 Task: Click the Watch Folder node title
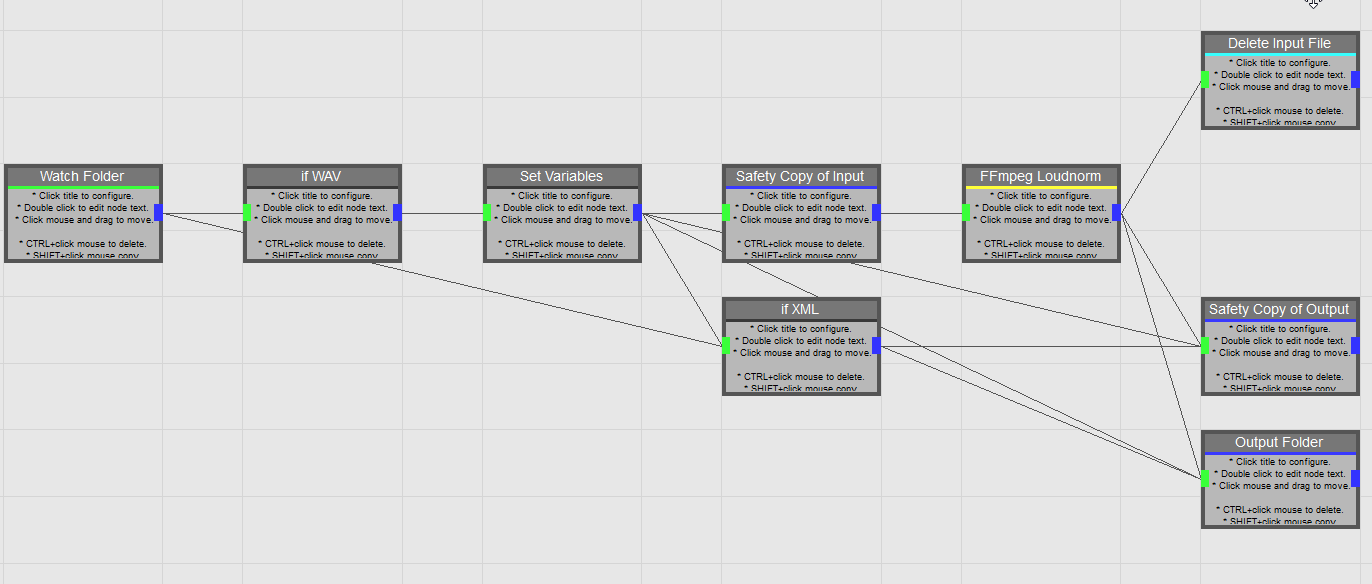tap(82, 176)
